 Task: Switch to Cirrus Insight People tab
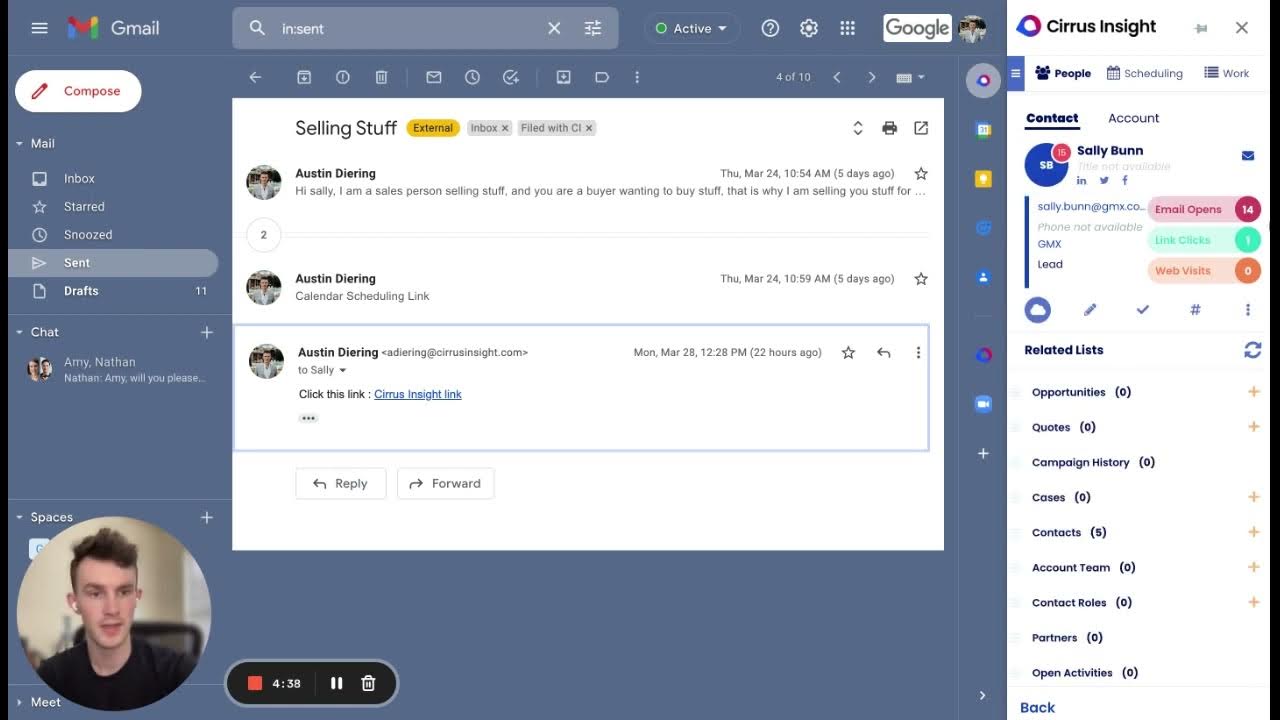coord(1063,73)
